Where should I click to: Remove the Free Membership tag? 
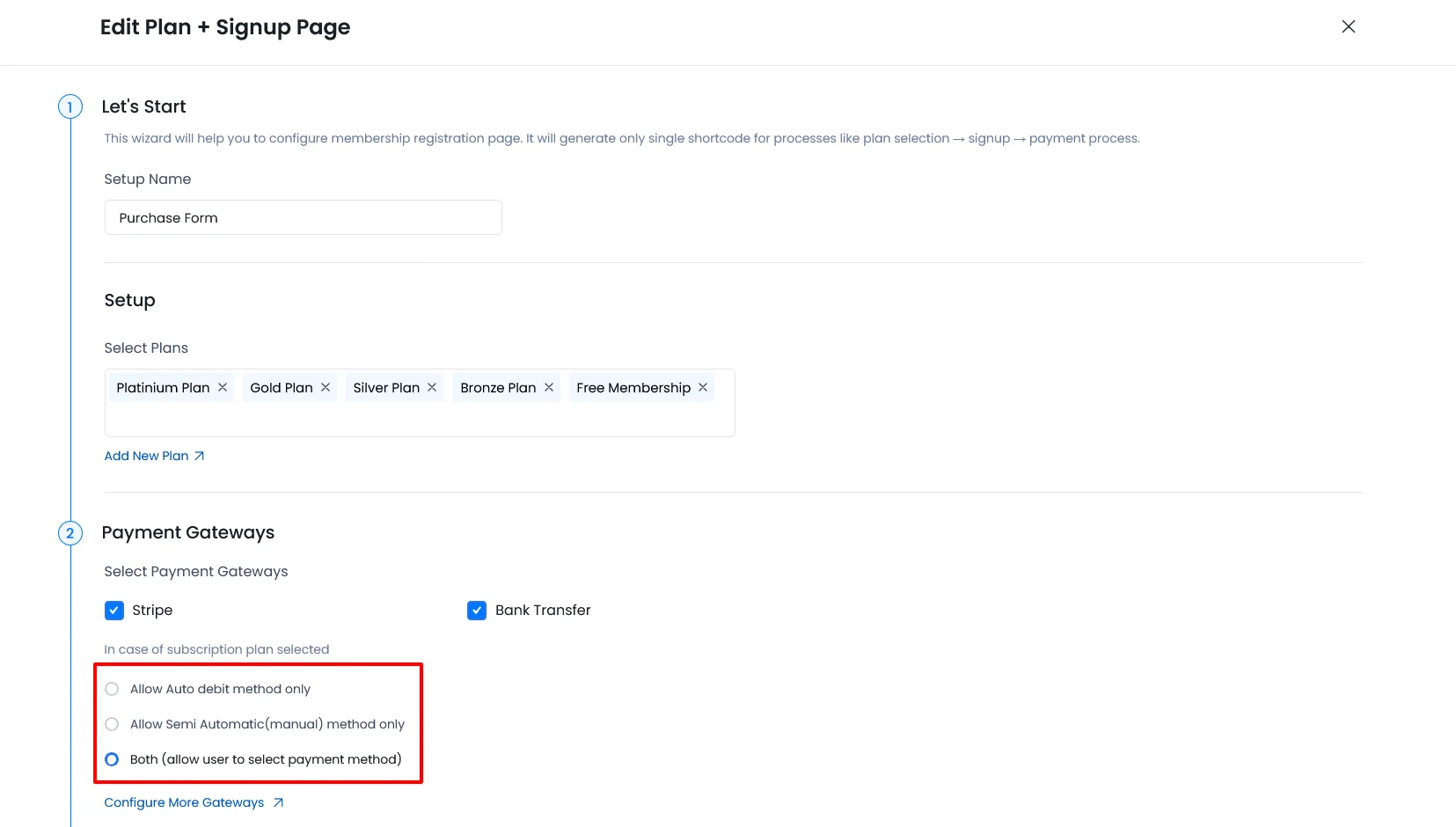[703, 387]
